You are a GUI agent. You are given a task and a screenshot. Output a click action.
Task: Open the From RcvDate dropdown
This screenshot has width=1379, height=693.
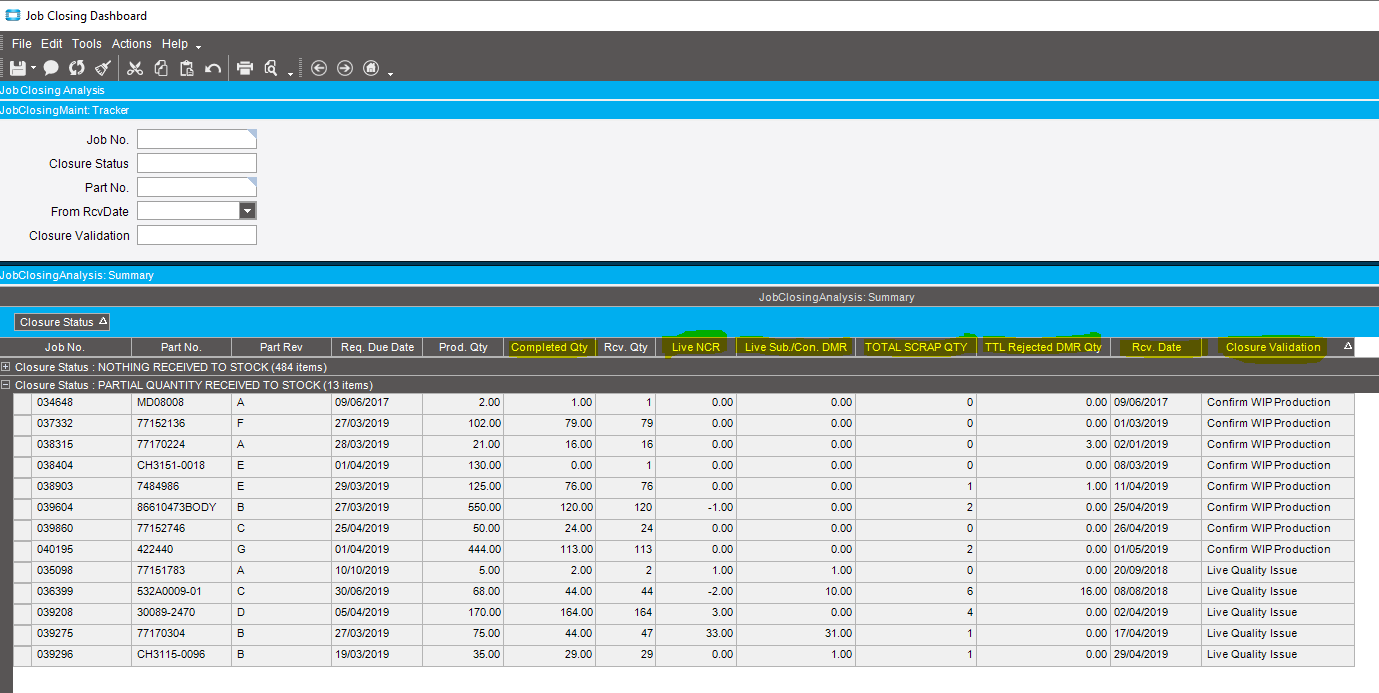click(247, 211)
